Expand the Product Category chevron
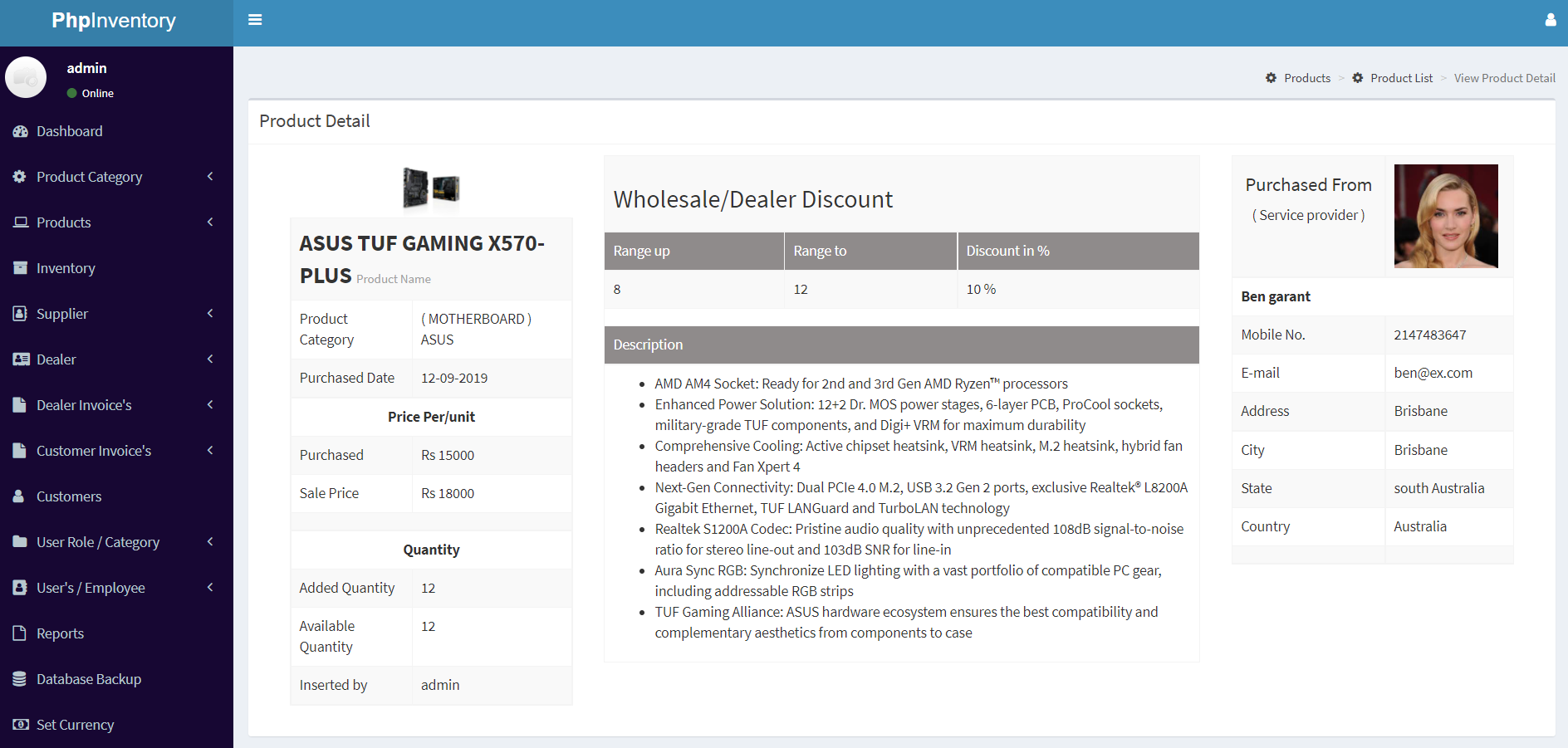Screen dimensions: 1568x748 point(210,177)
